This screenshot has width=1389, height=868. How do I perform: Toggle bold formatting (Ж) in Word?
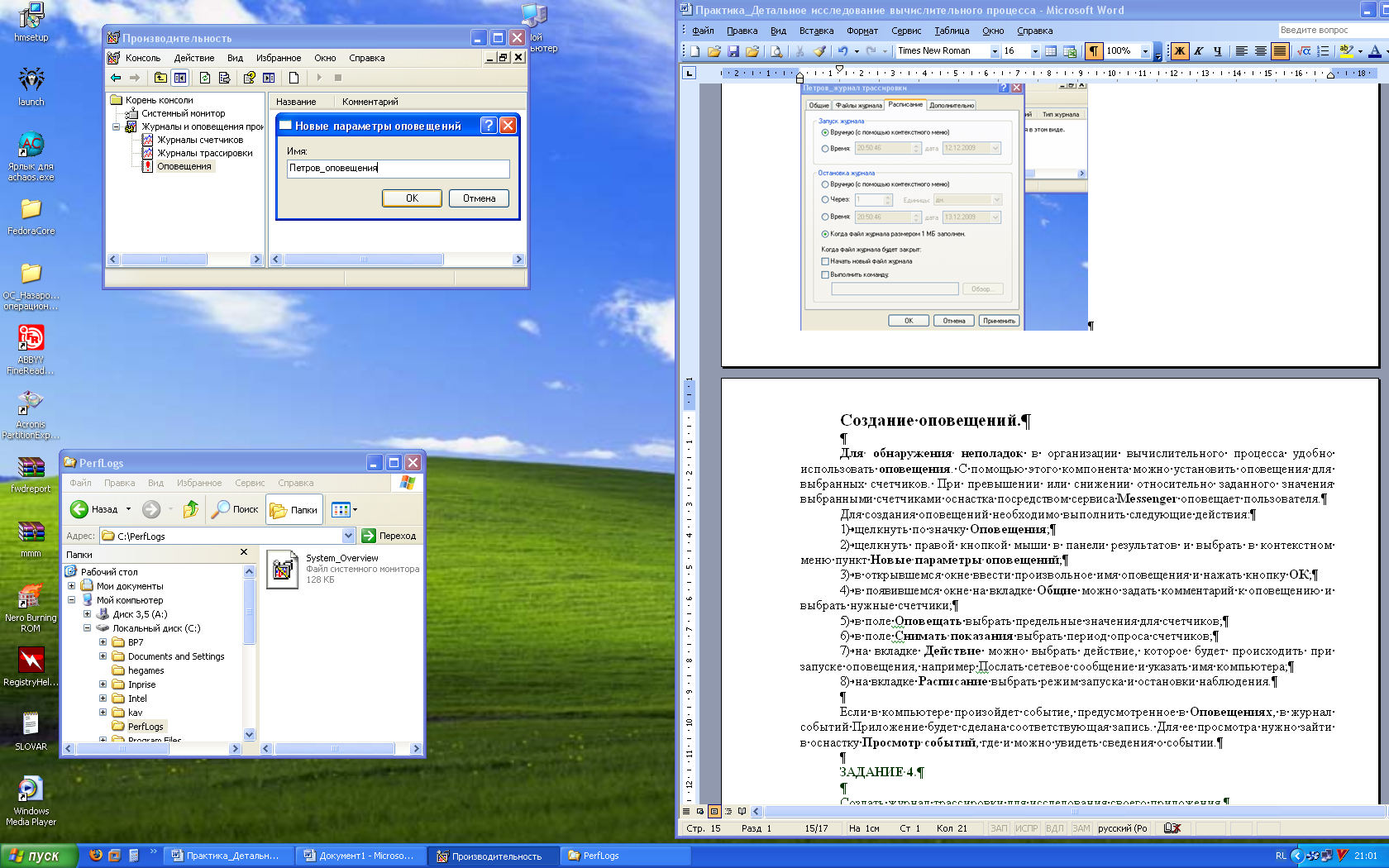pyautogui.click(x=1180, y=51)
